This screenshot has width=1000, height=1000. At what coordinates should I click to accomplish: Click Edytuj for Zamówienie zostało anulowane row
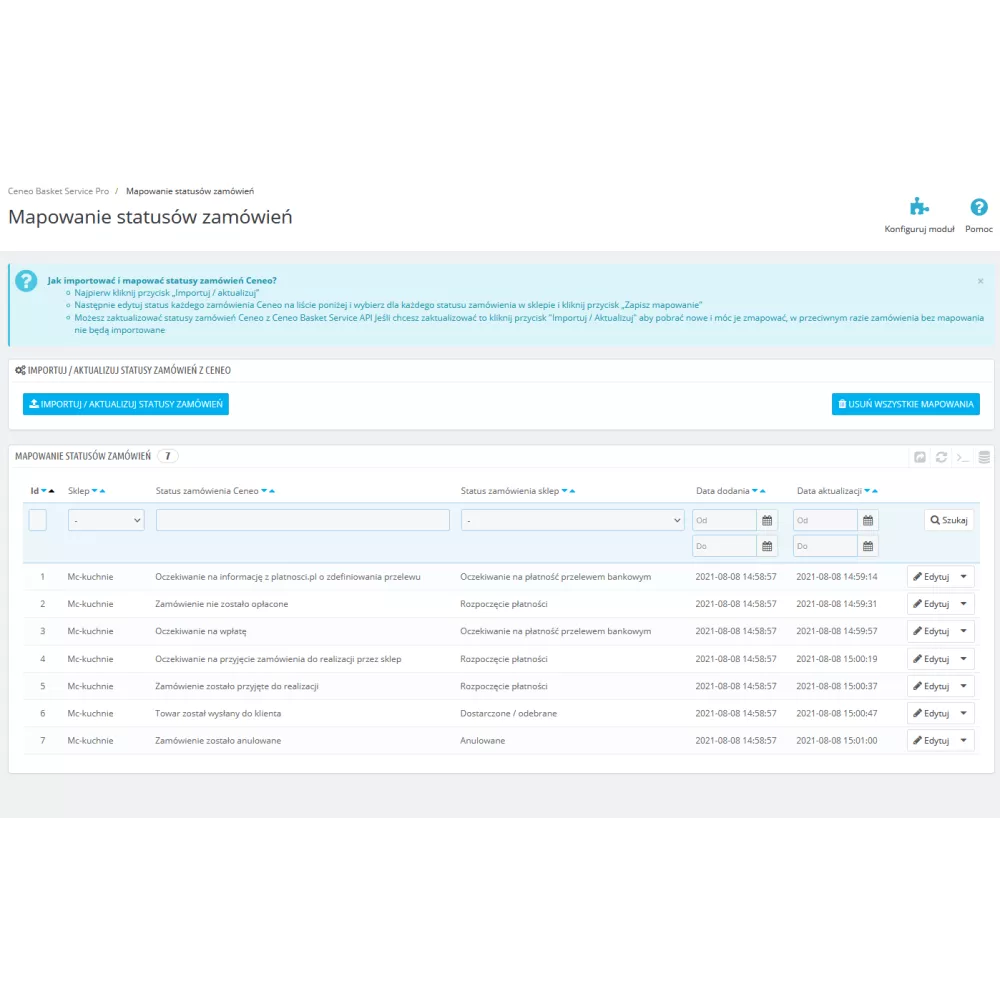pos(930,740)
